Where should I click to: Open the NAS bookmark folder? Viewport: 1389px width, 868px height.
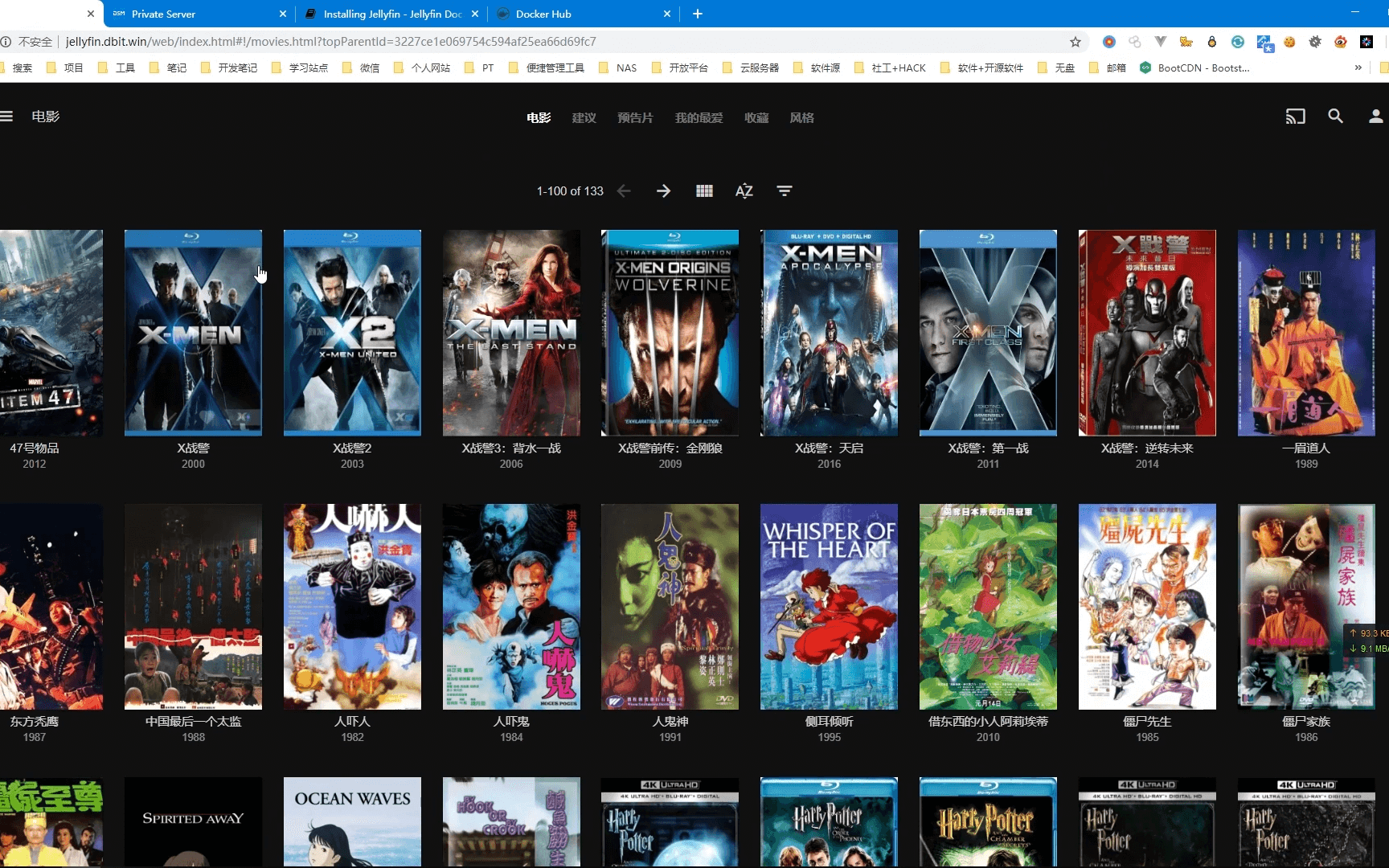click(x=617, y=68)
